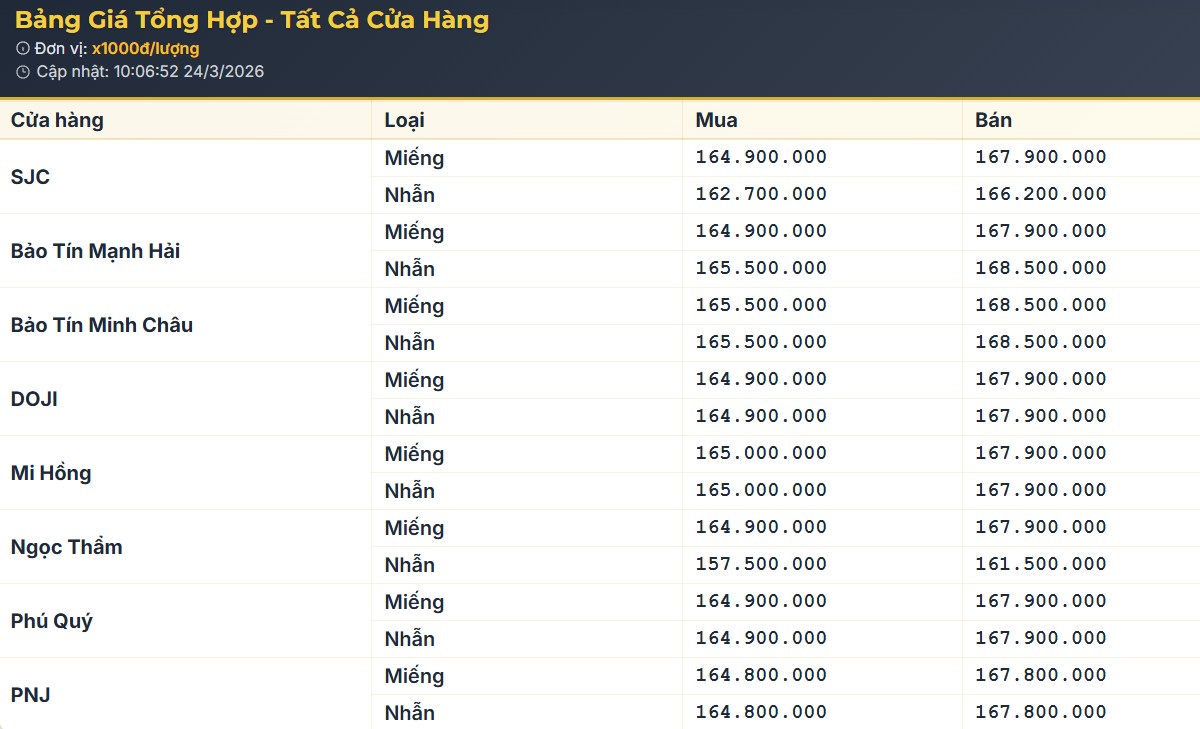This screenshot has width=1200, height=729.
Task: Choose the Mi Hồng store row
Action: (x=51, y=473)
